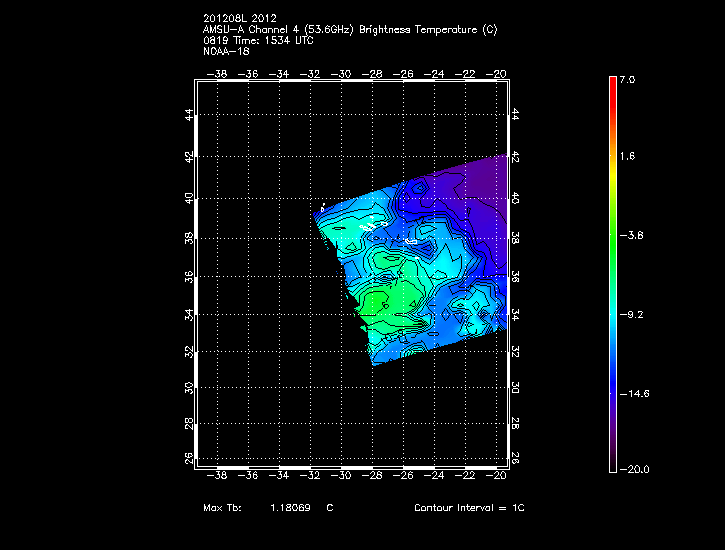Click the Contour Interval = 1C text

(x=469, y=508)
